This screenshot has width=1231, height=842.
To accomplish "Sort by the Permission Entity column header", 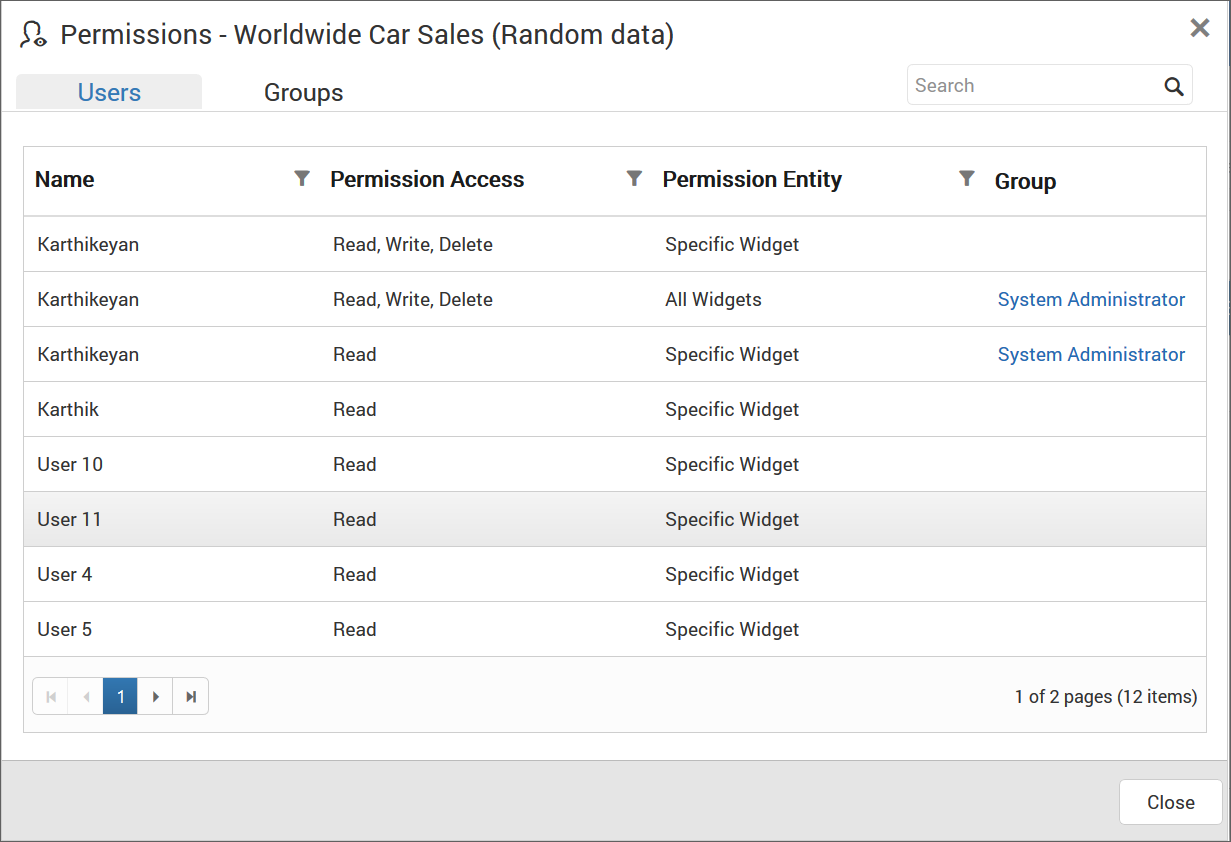I will point(752,180).
